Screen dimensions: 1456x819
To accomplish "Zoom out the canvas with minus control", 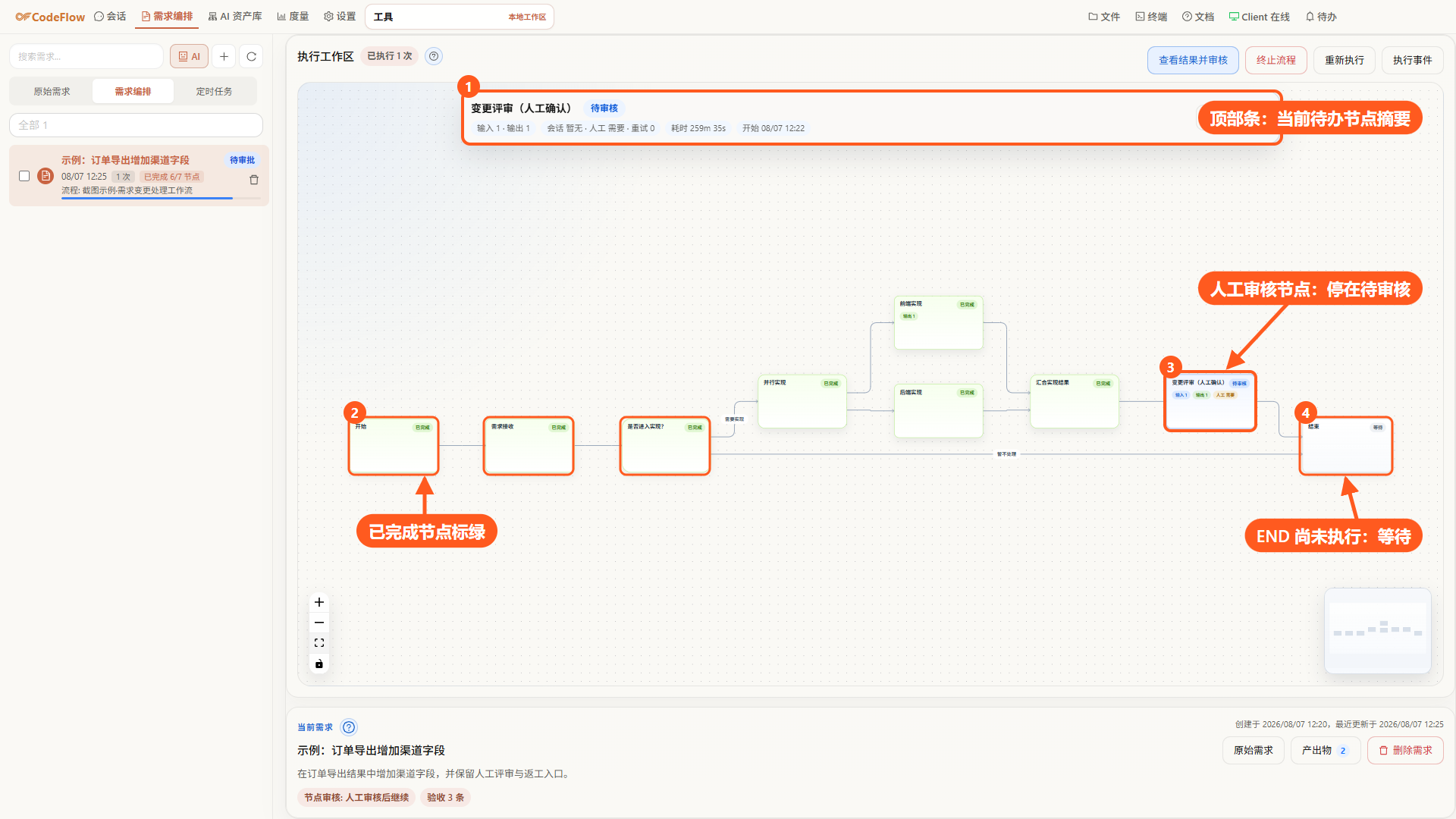I will click(319, 623).
